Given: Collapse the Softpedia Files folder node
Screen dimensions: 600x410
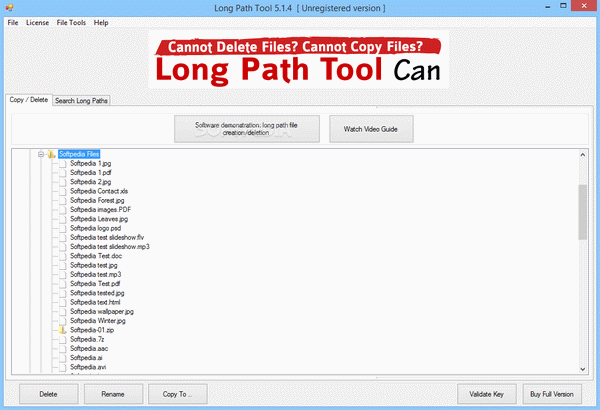Looking at the screenshot, I should coord(41,154).
